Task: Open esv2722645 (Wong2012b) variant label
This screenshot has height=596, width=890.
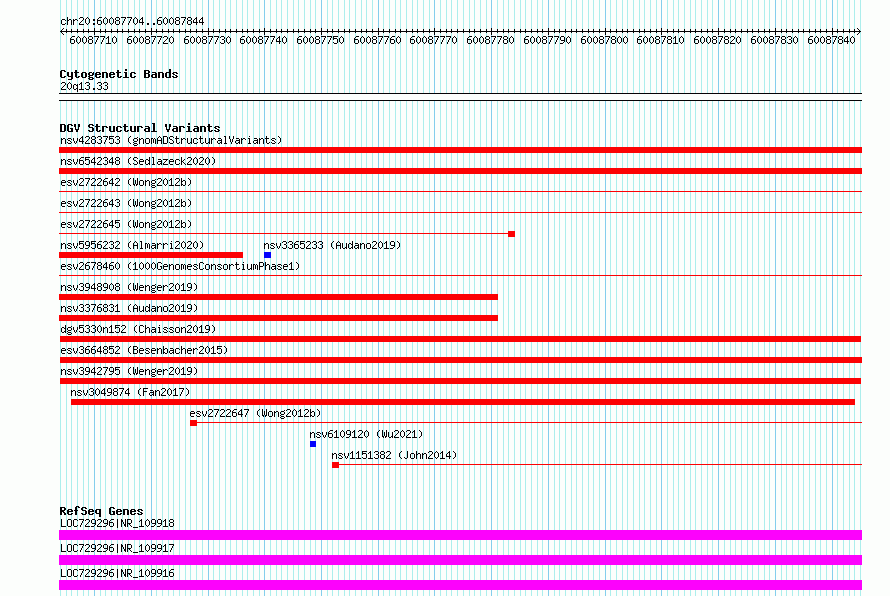Action: (126, 224)
